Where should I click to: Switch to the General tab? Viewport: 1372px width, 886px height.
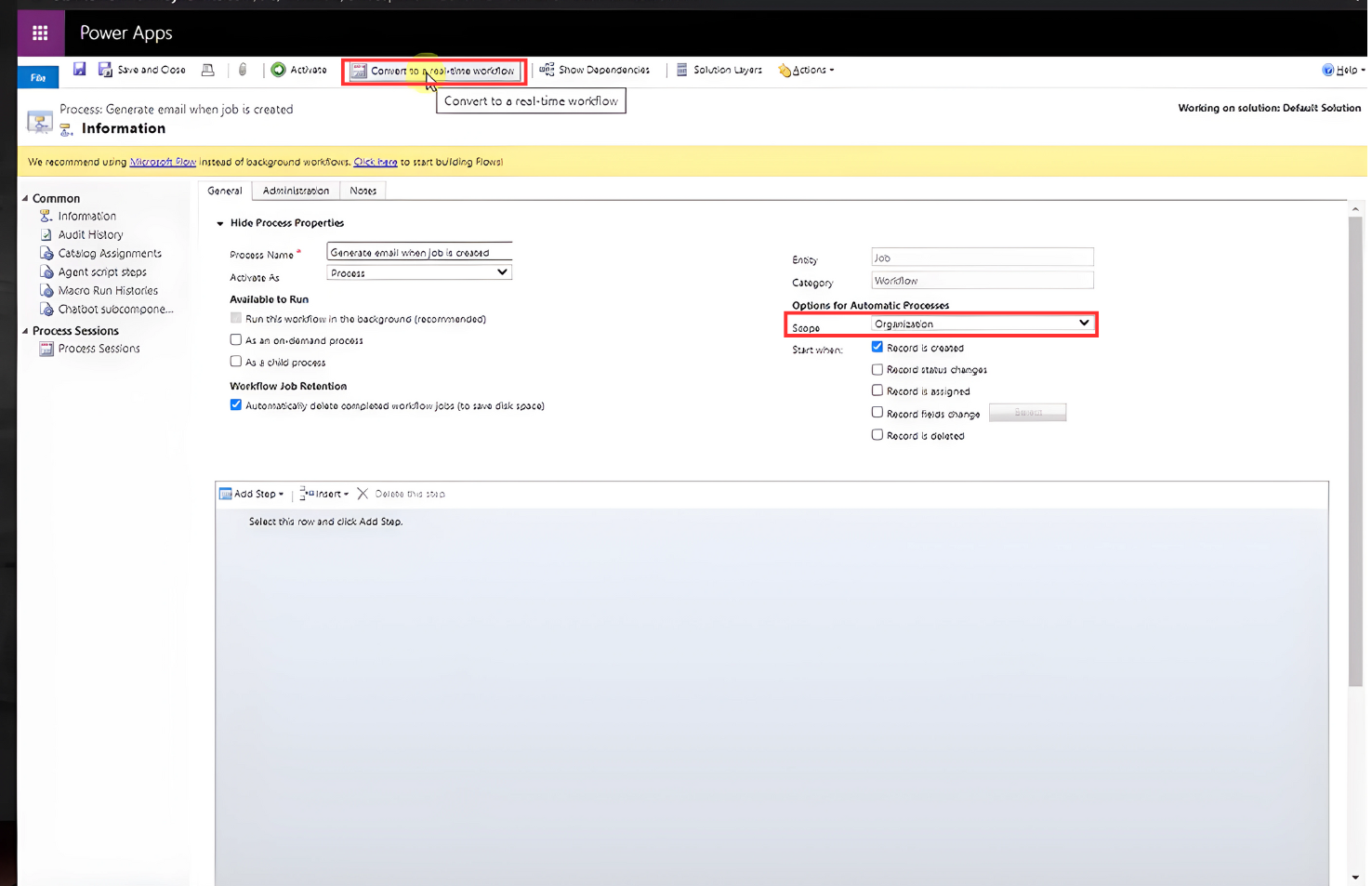[225, 191]
